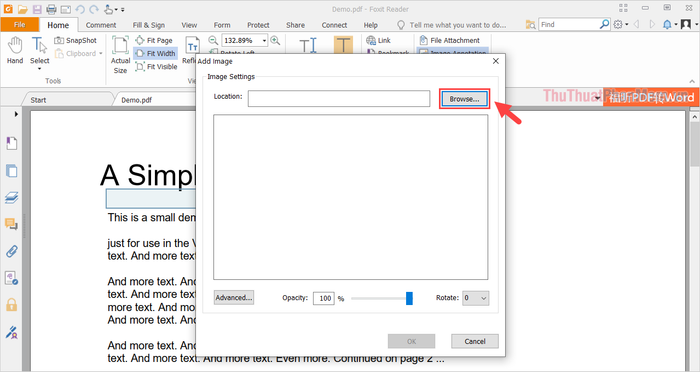
Task: Click the zoom out magnifier
Action: click(213, 40)
